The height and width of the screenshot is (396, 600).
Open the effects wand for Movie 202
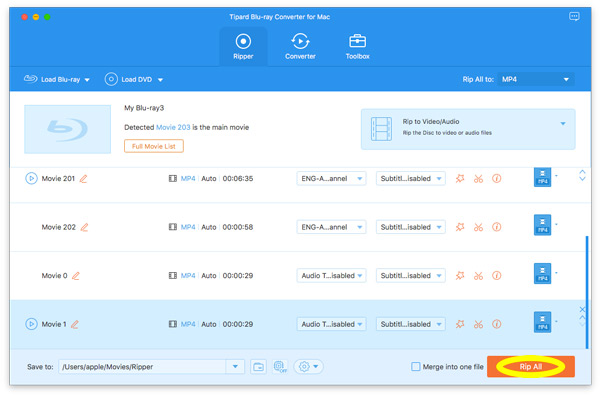[x=460, y=227]
